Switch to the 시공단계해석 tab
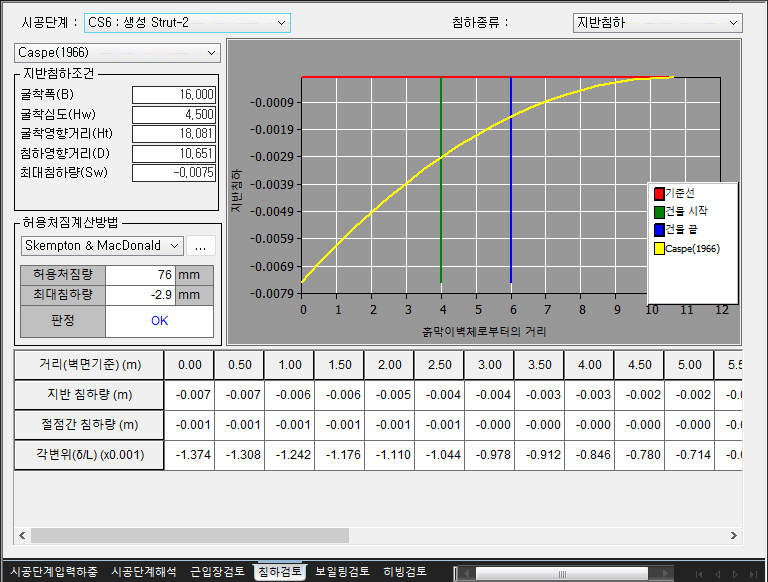The image size is (768, 582). coord(144,572)
